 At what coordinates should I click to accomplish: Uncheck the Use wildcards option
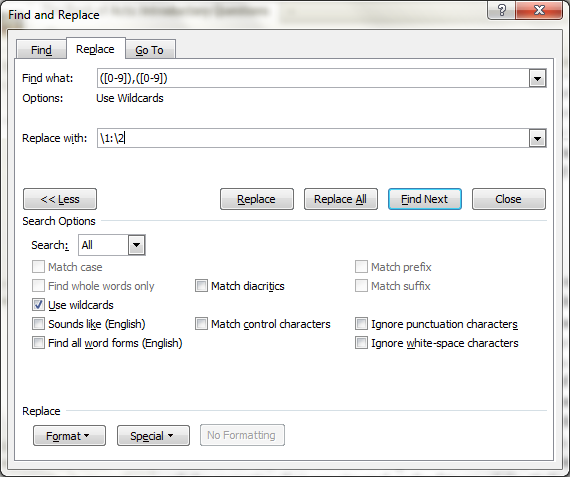(38, 305)
